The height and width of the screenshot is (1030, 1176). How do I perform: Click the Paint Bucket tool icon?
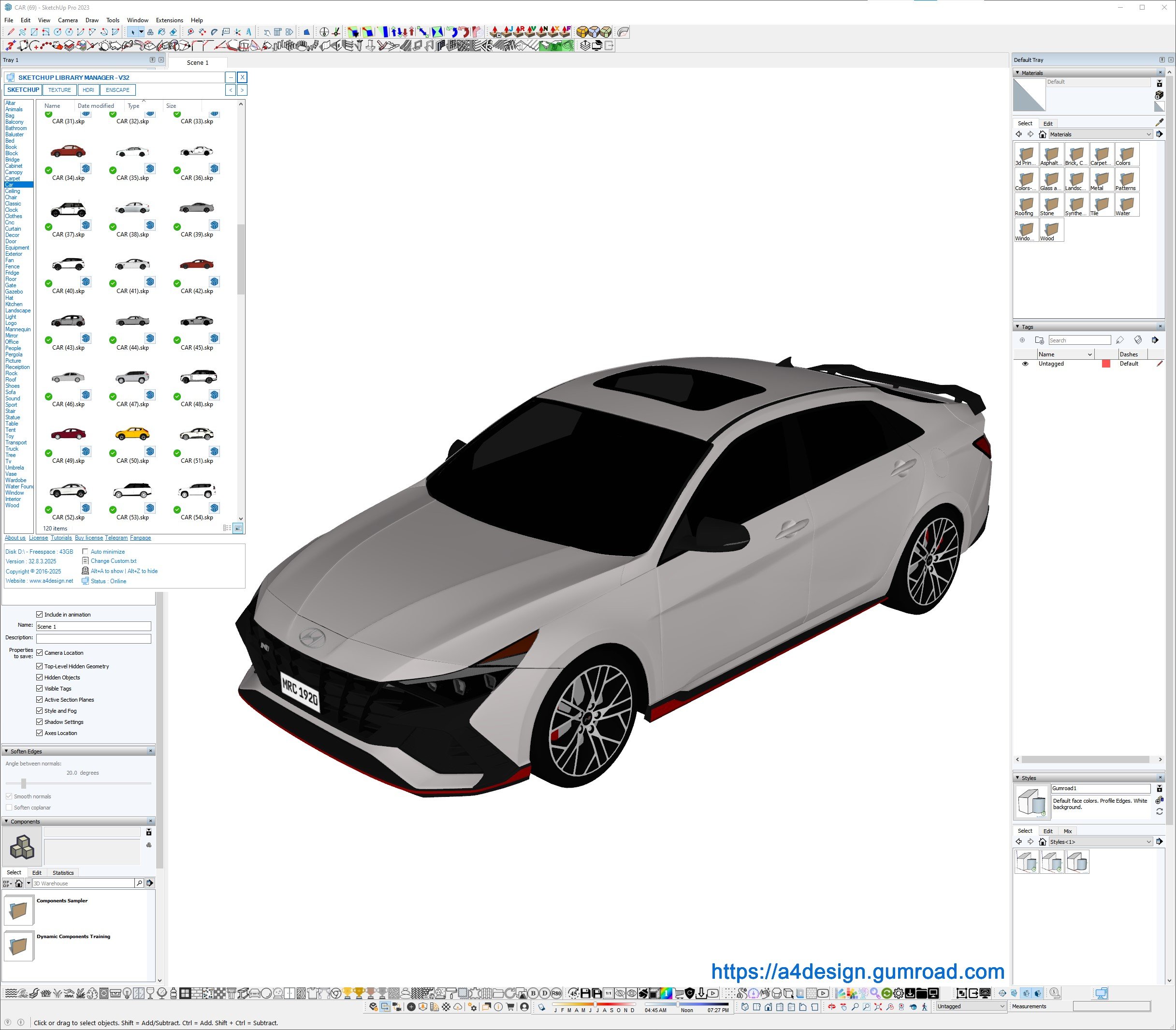coord(161,32)
